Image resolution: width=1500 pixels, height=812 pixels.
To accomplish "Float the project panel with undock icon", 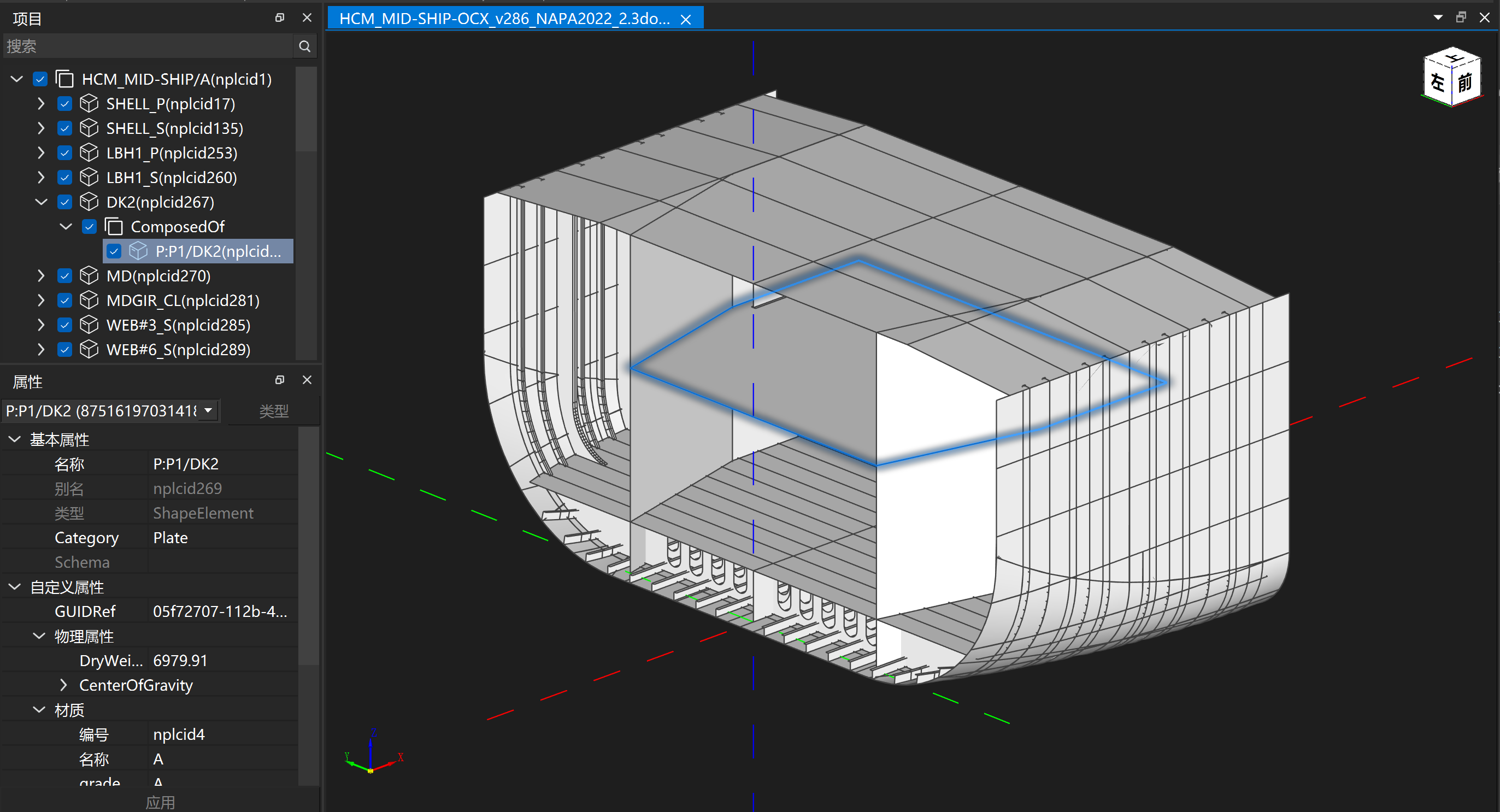I will 279,18.
